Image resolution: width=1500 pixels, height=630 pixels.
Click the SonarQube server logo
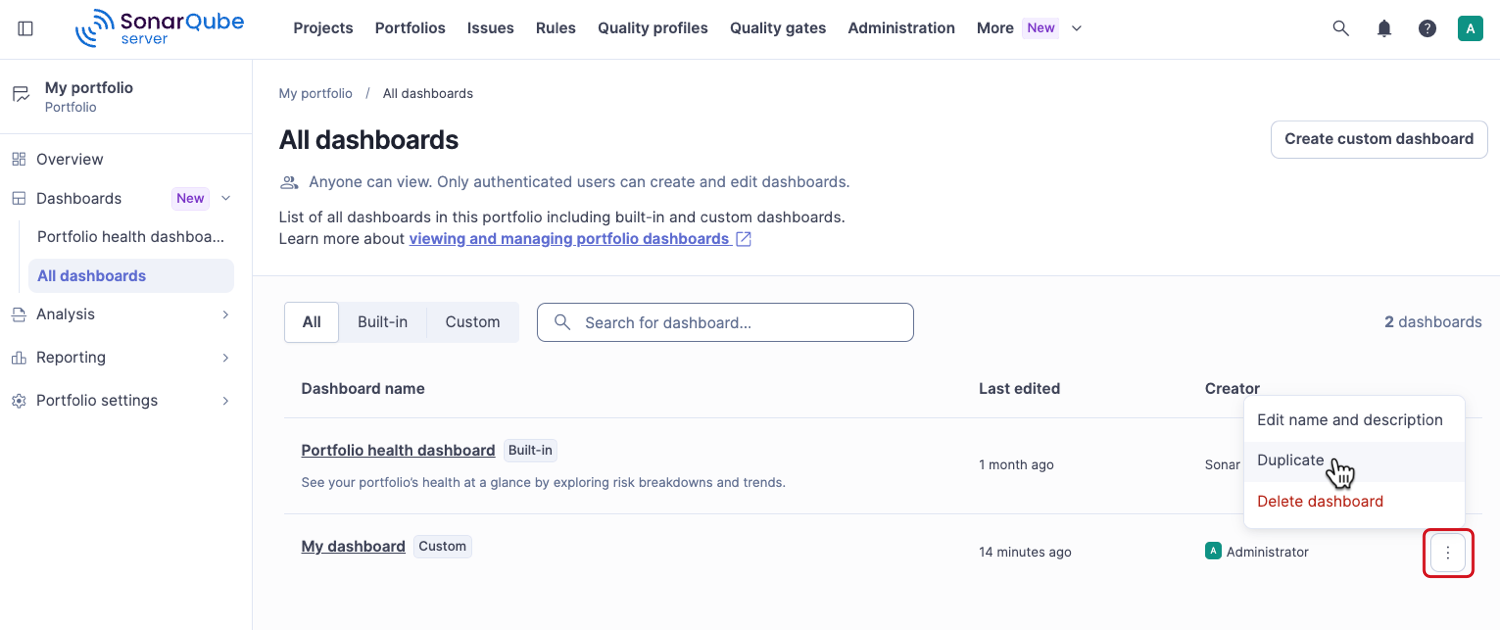[x=159, y=28]
